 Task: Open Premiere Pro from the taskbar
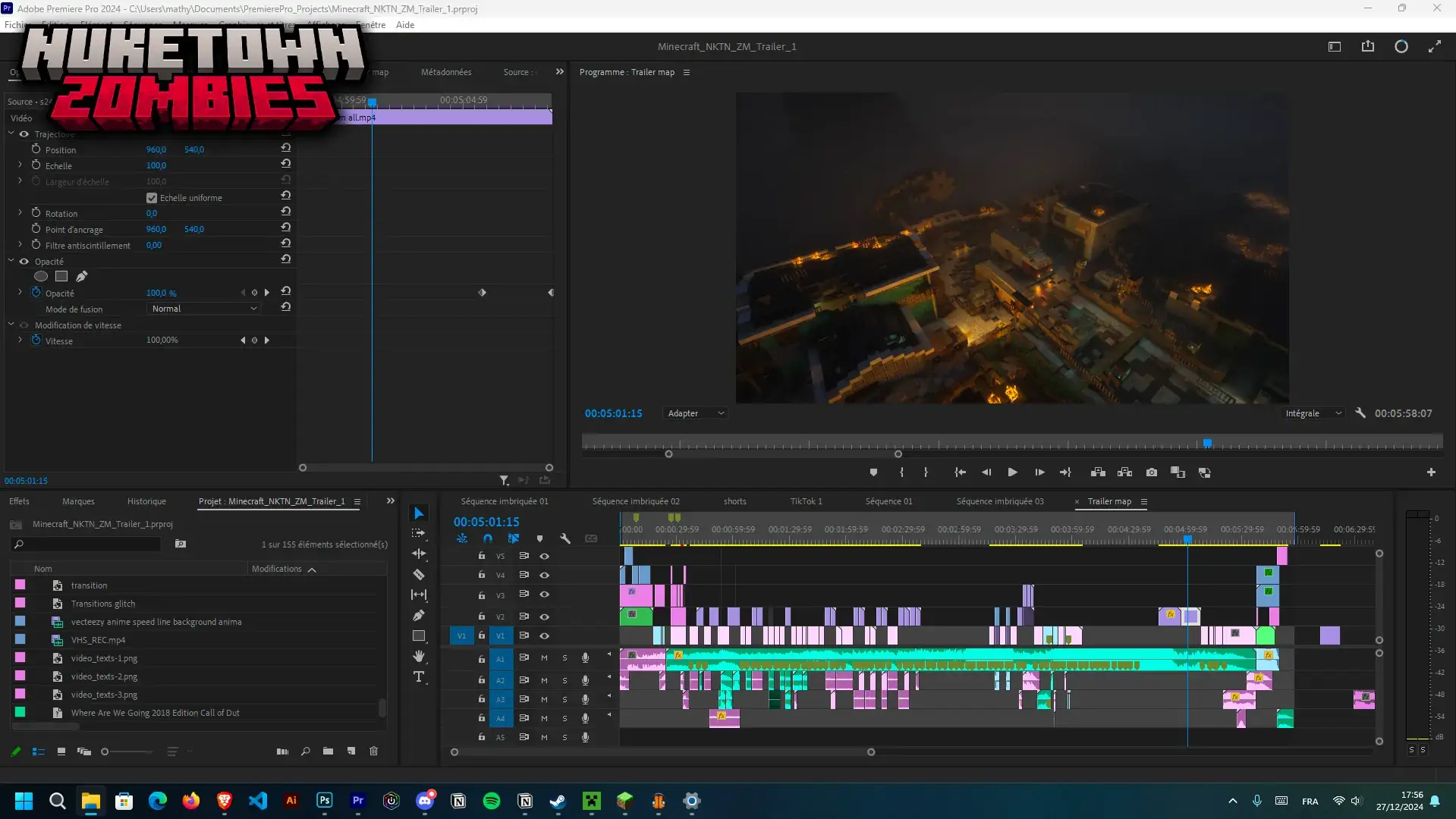click(357, 802)
